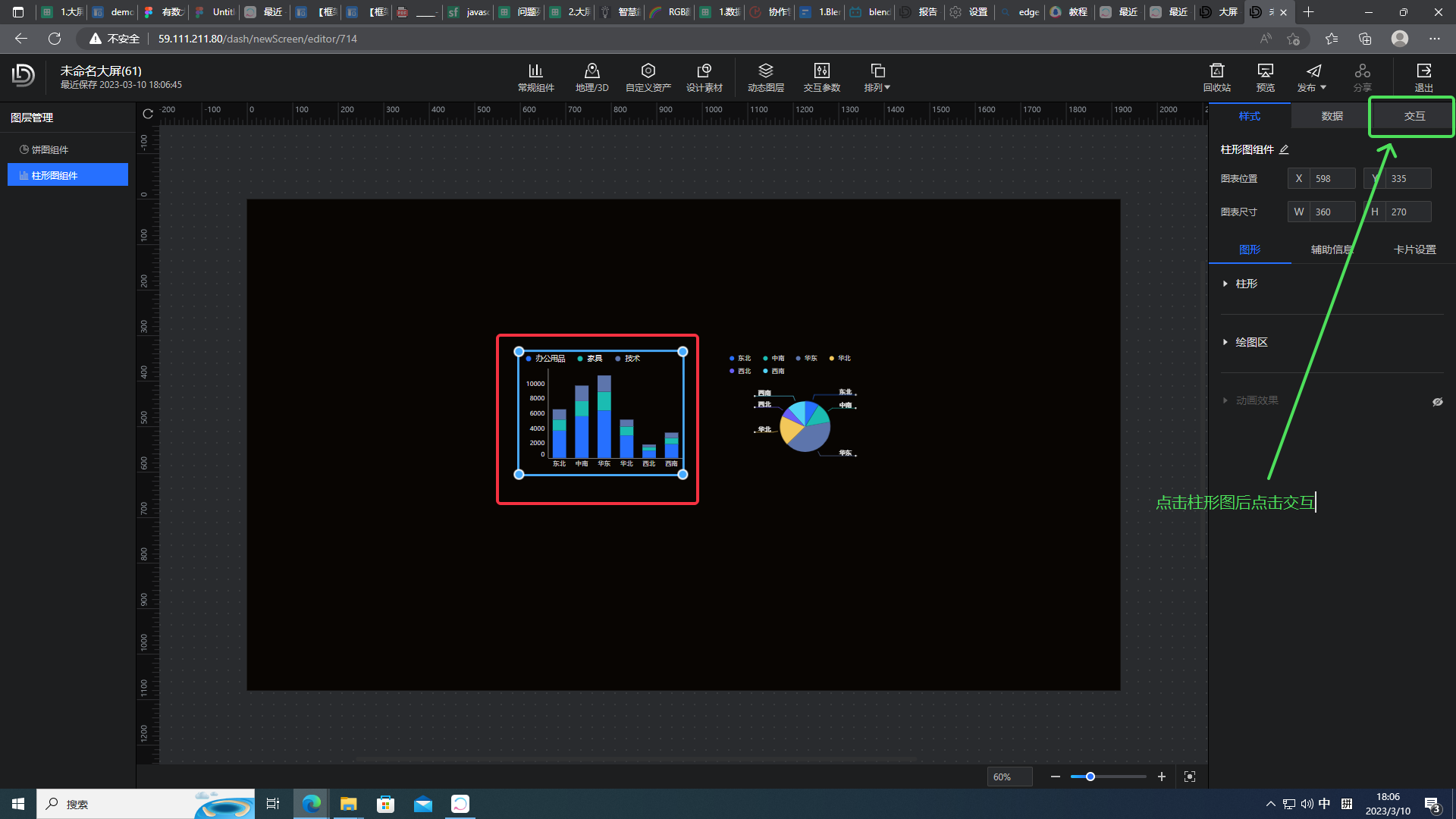Open File Explorer from taskbar
The image size is (1456, 819).
(348, 804)
